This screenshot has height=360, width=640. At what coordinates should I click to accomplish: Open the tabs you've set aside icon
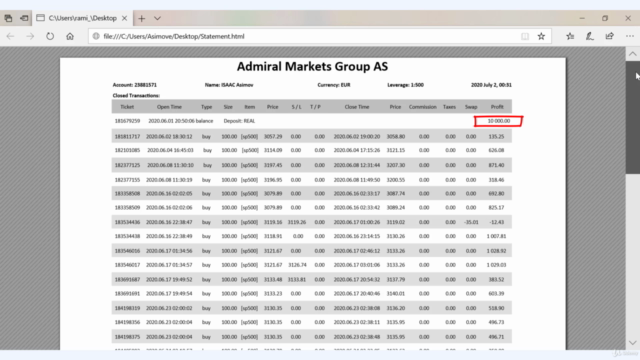pos(8,18)
